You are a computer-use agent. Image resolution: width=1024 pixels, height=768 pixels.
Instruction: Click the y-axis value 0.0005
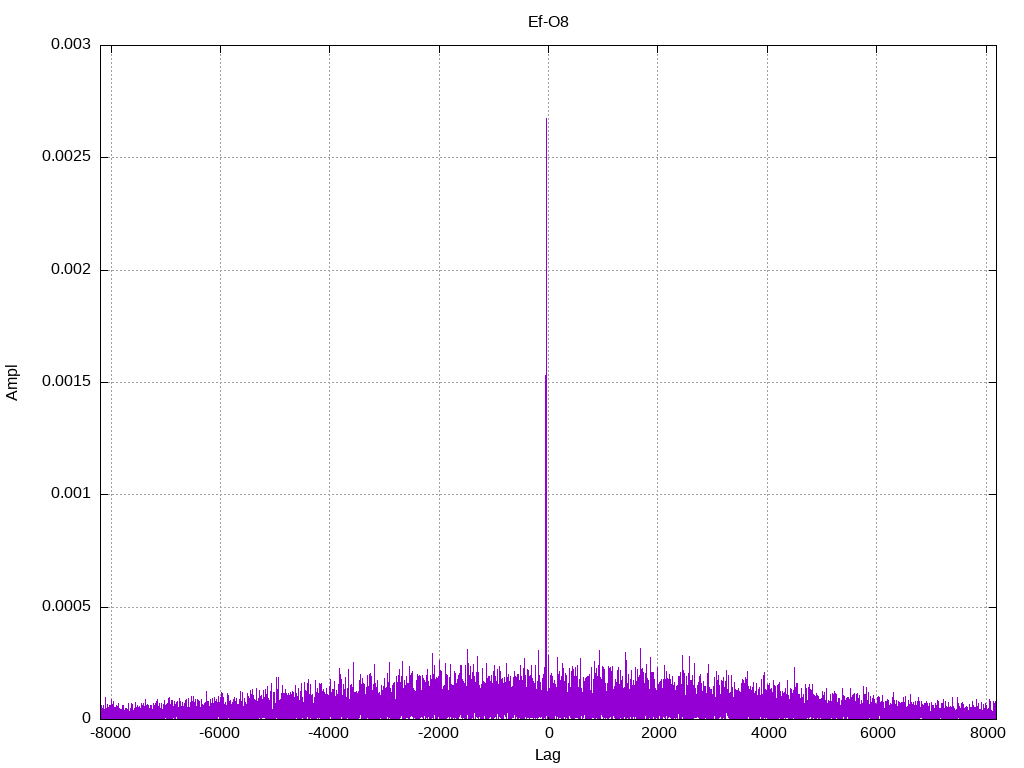pyautogui.click(x=66, y=606)
